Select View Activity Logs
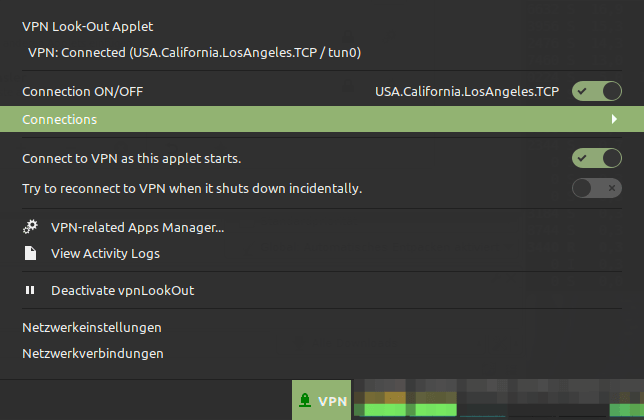The image size is (644, 420). pos(105,254)
